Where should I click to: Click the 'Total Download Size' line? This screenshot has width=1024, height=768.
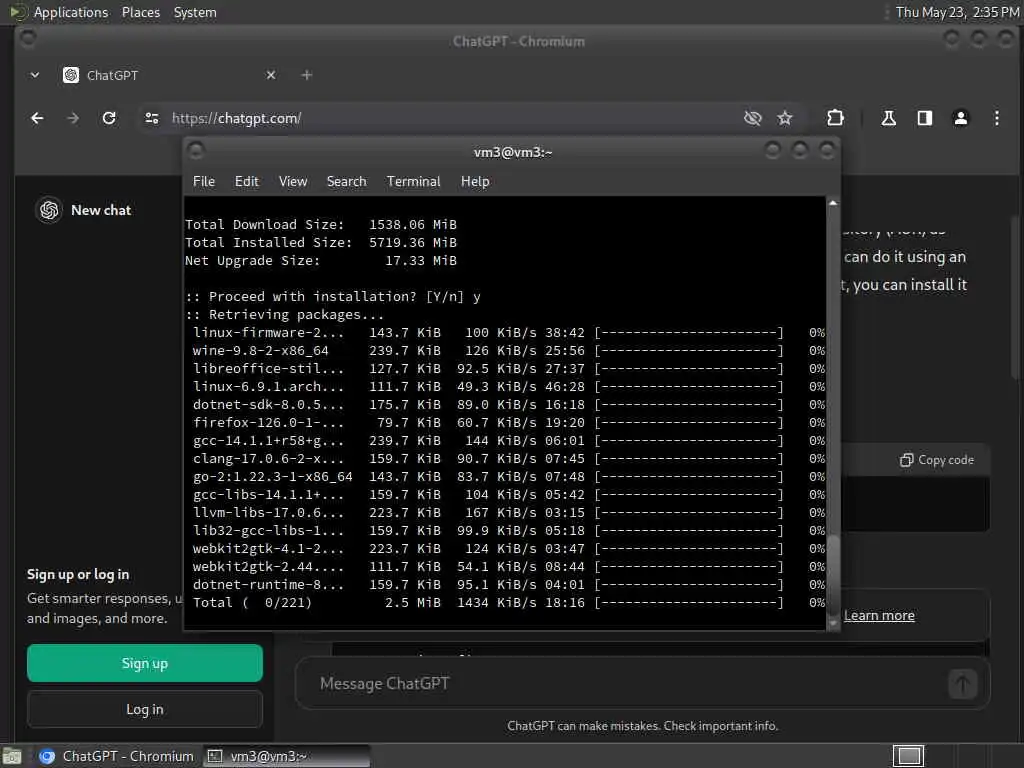coord(321,225)
